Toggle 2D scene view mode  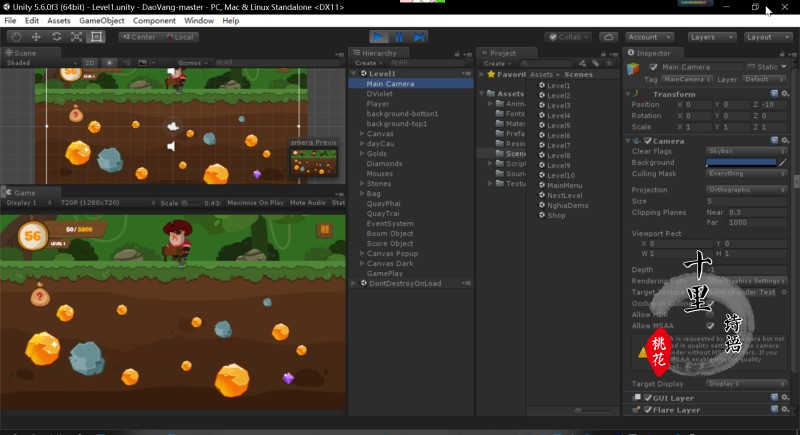click(x=90, y=62)
